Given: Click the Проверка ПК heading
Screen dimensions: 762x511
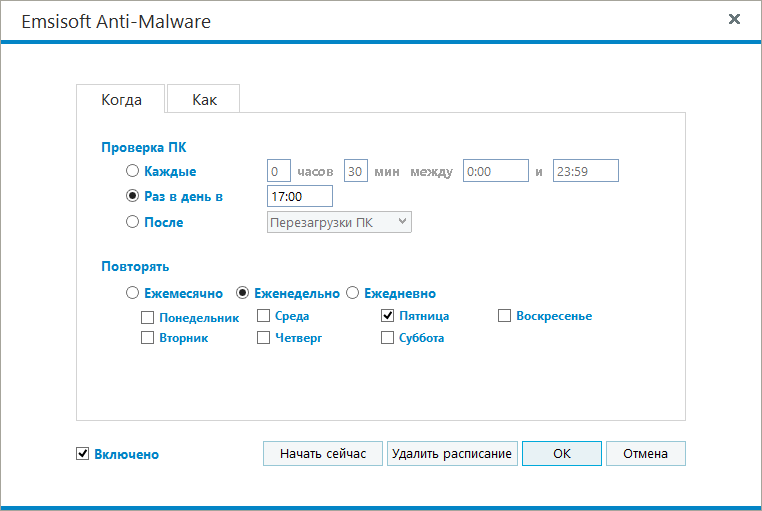Looking at the screenshot, I should 144,147.
